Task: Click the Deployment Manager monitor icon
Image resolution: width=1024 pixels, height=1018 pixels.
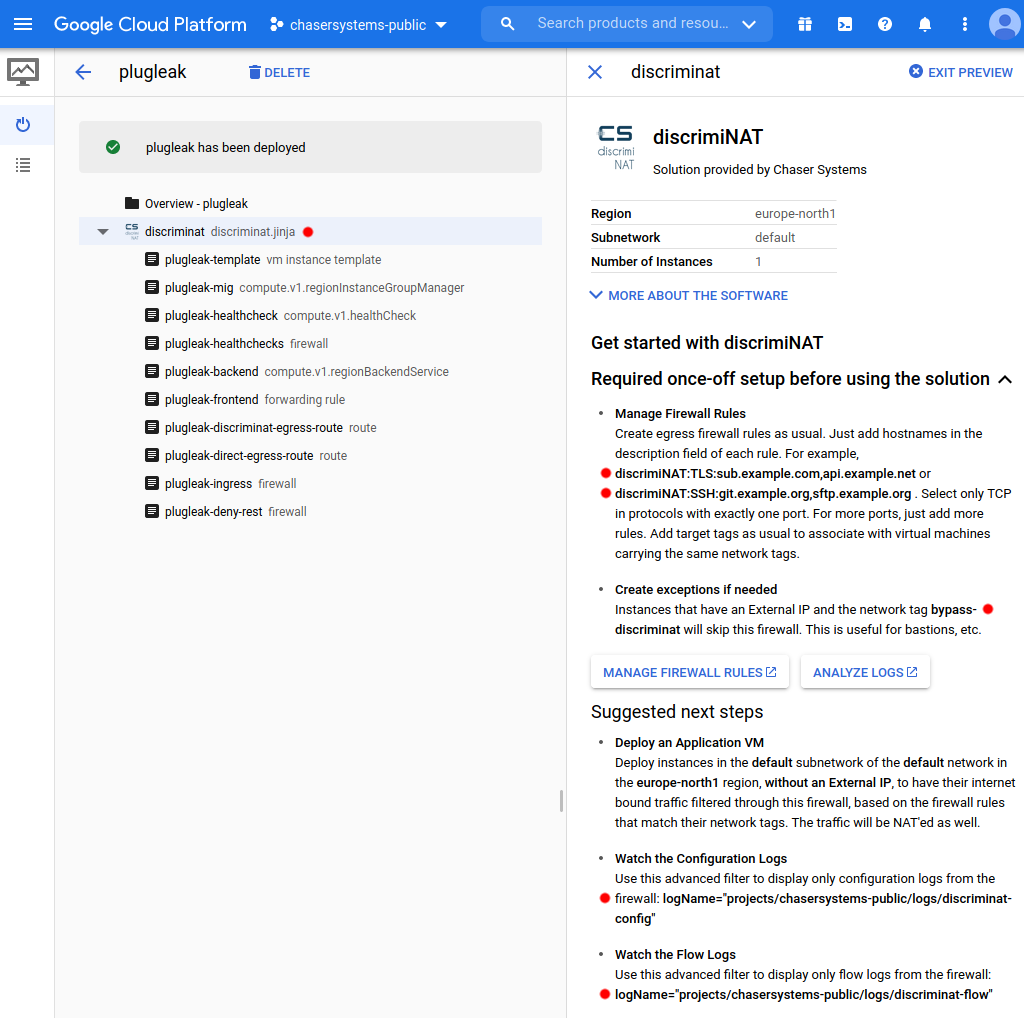Action: coord(22,71)
